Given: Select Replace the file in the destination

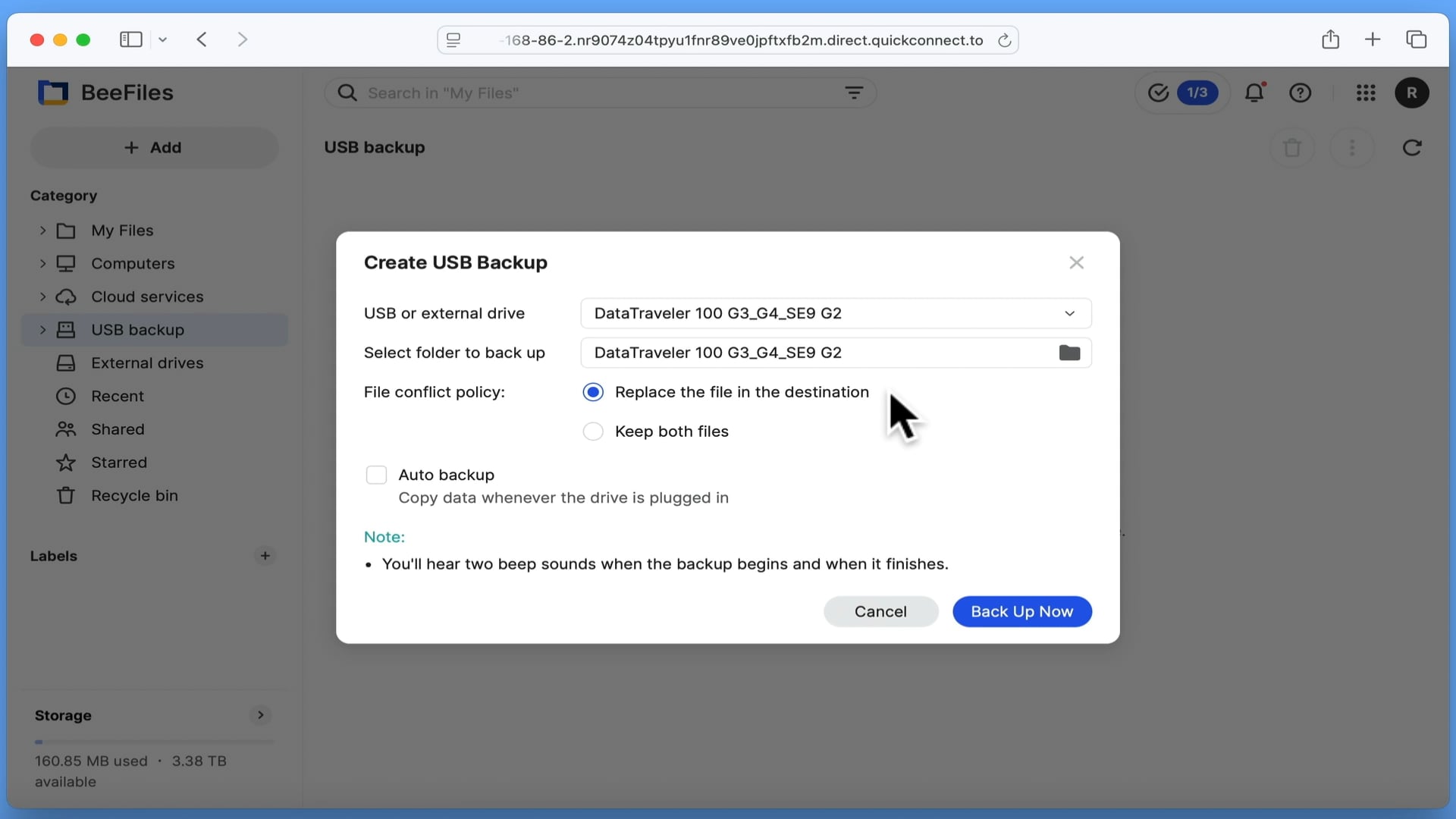Looking at the screenshot, I should click(594, 392).
